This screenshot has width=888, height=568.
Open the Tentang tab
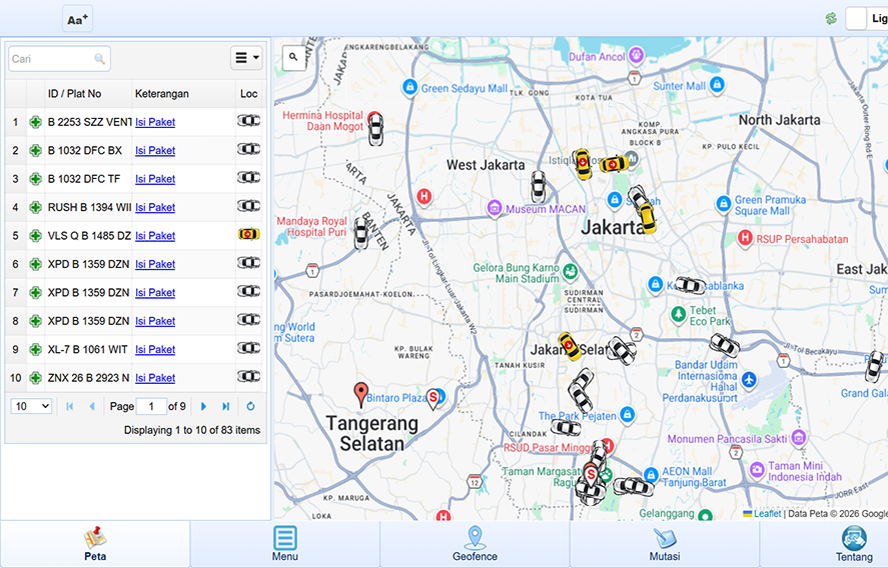(854, 544)
